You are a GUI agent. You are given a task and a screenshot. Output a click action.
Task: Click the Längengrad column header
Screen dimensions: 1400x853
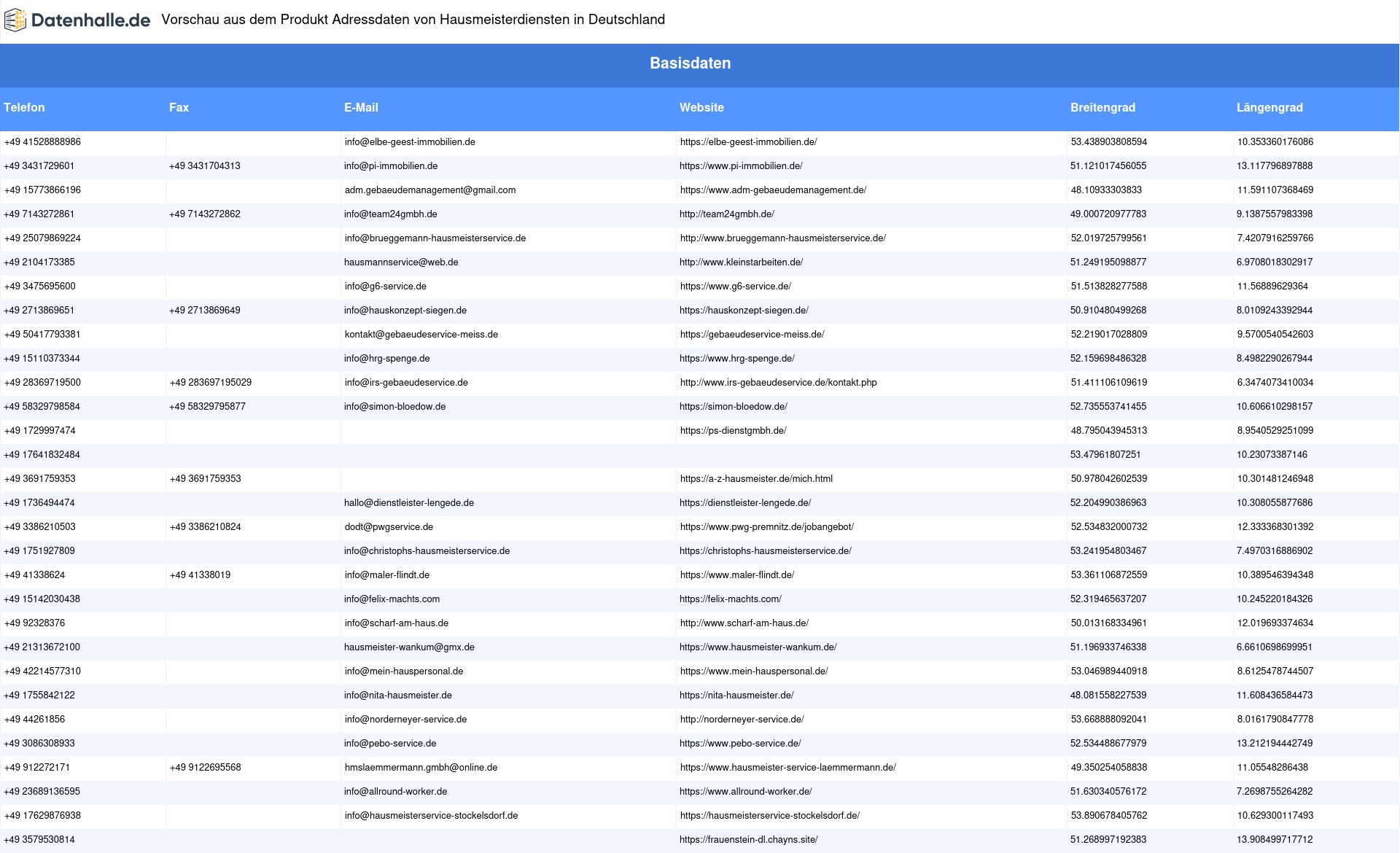[x=1269, y=107]
